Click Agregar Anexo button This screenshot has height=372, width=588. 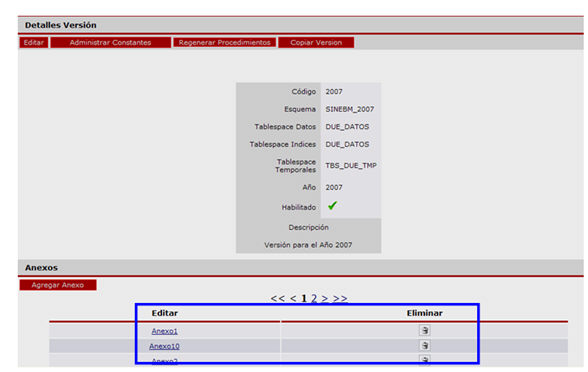click(x=58, y=285)
